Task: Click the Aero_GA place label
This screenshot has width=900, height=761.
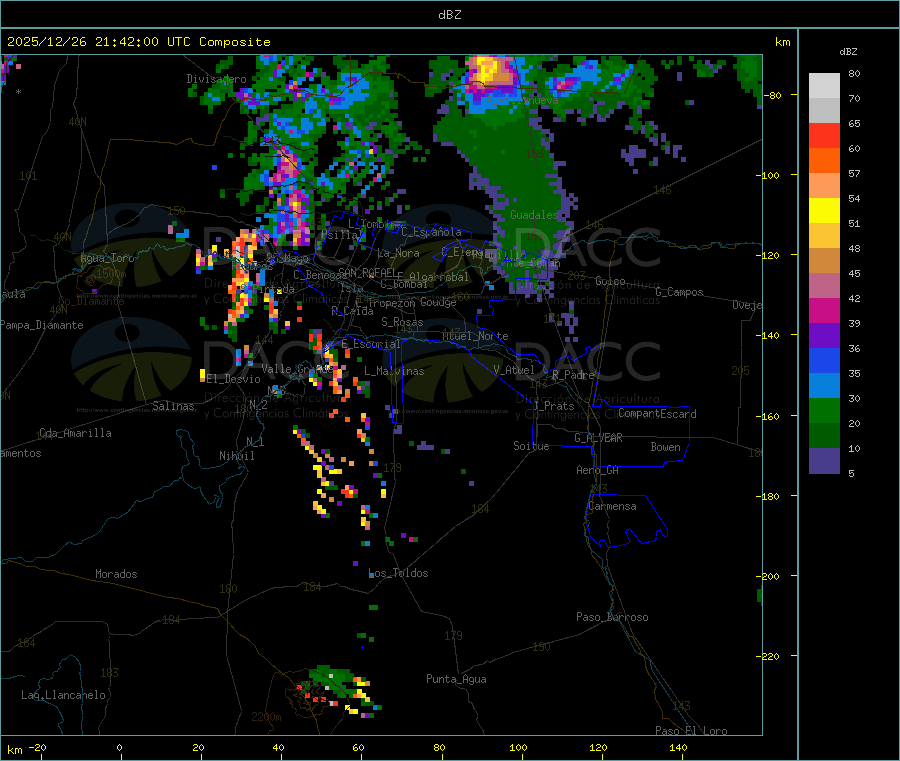Action: point(598,470)
